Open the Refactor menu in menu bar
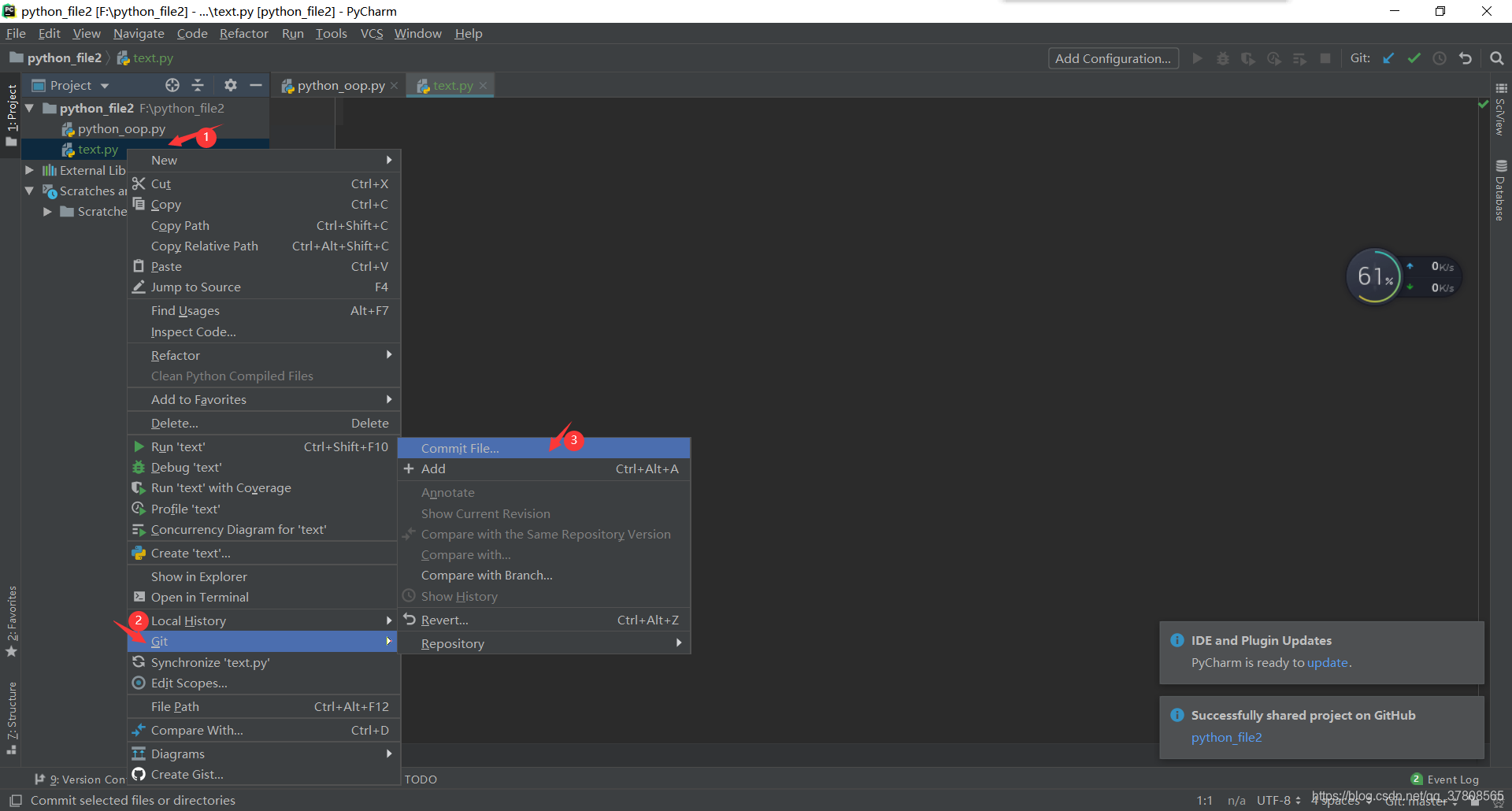 [243, 33]
